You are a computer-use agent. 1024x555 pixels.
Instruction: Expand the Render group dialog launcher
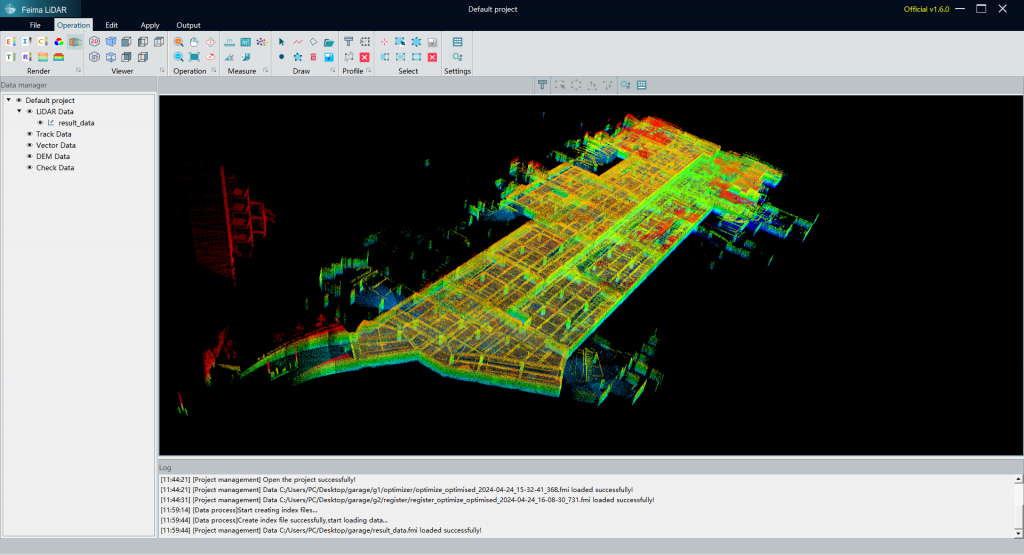coord(78,71)
